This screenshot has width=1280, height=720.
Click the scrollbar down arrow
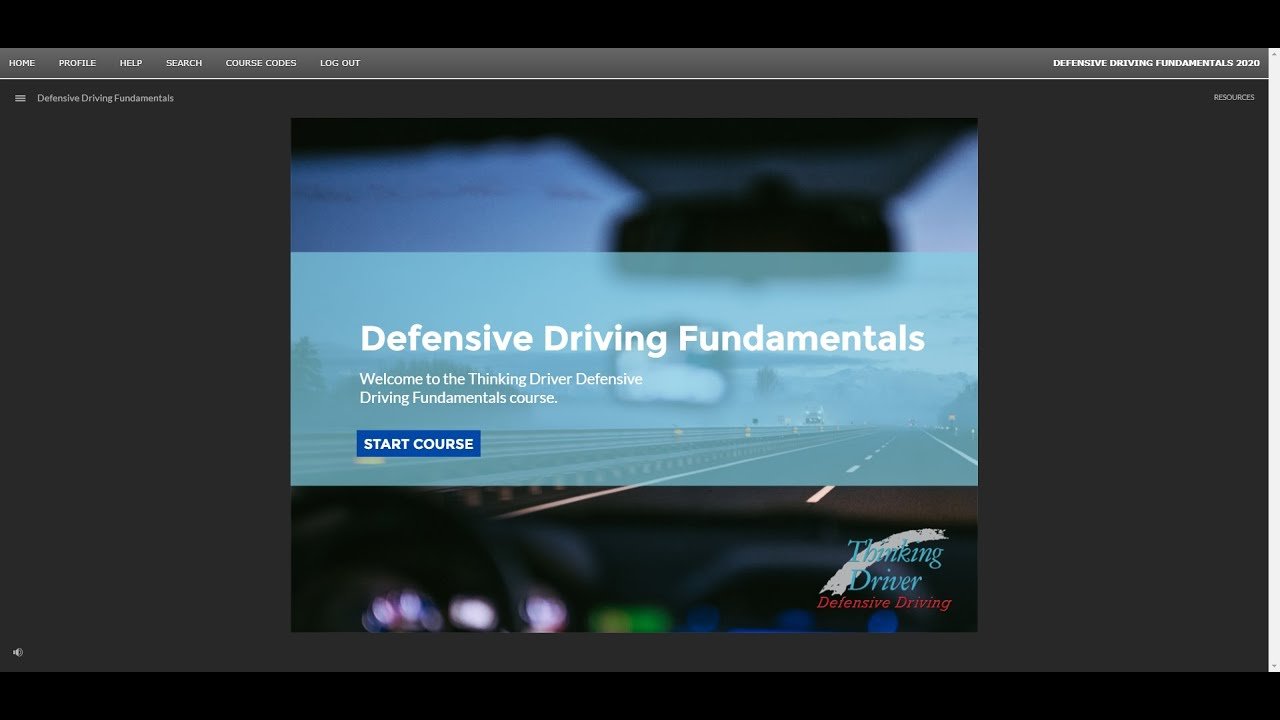click(1274, 665)
